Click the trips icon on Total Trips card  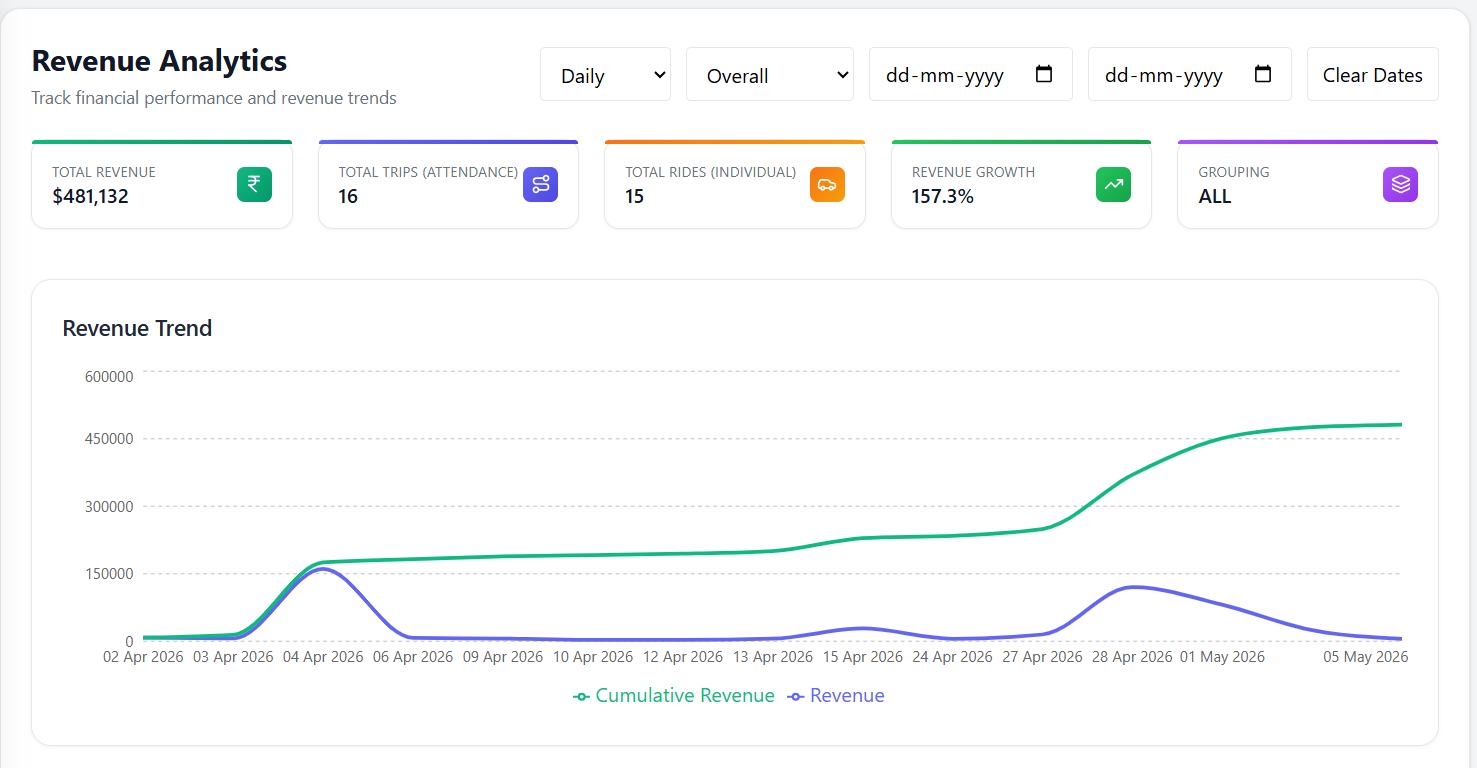click(x=541, y=185)
